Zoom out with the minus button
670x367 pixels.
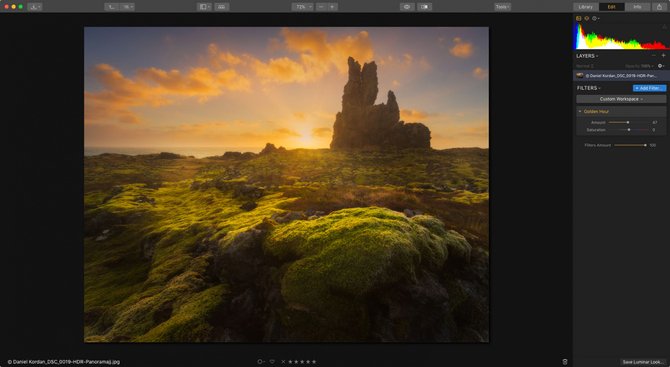pos(322,7)
